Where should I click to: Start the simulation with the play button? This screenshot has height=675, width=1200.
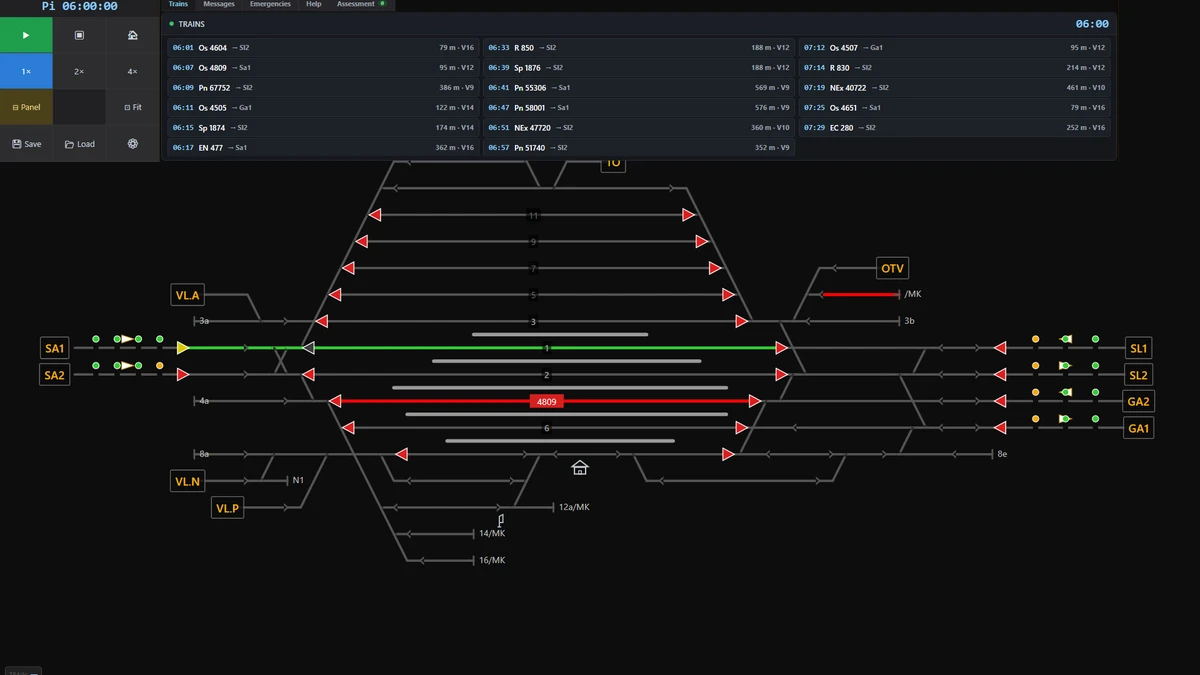(x=26, y=35)
